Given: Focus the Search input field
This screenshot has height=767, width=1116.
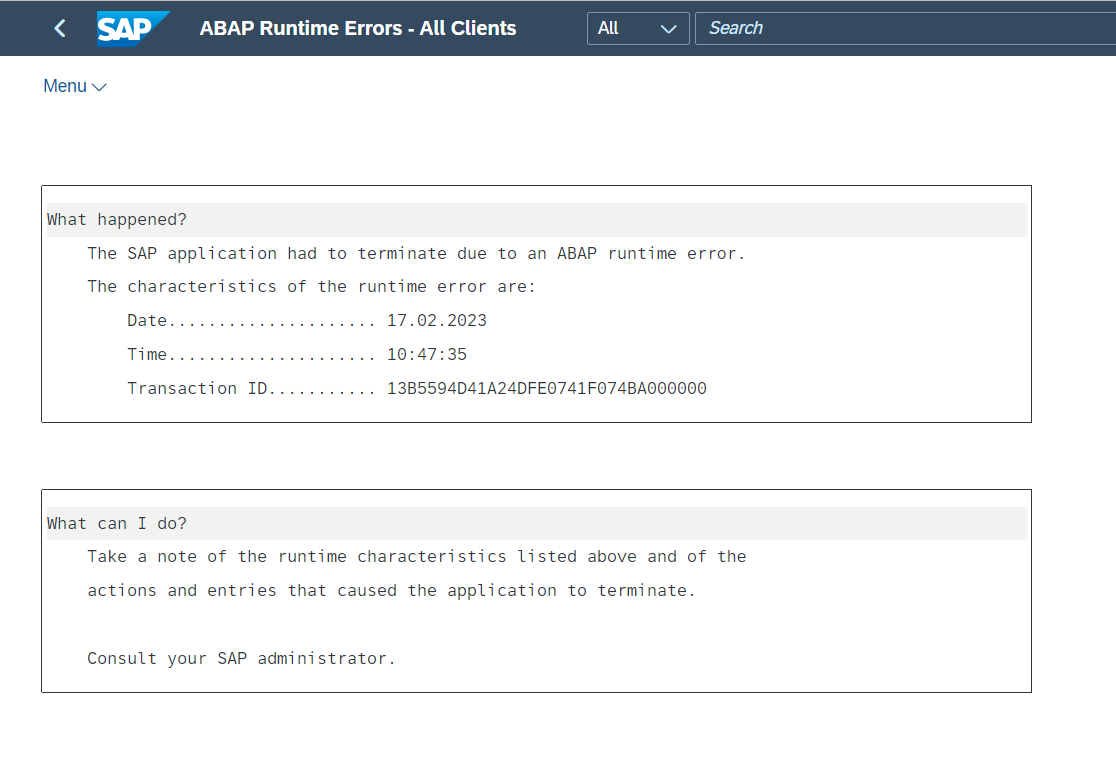Looking at the screenshot, I should (x=905, y=28).
